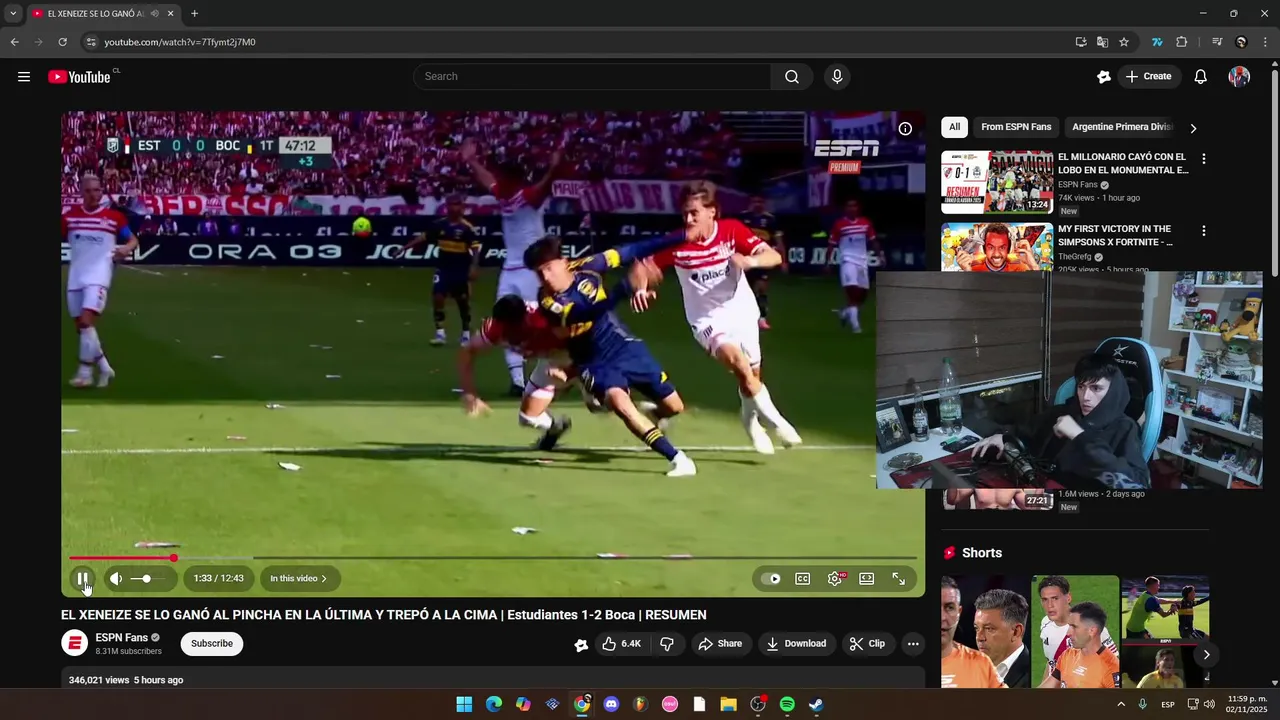Open the YouTube notifications bell
Image resolution: width=1280 pixels, height=720 pixels.
coord(1201,77)
